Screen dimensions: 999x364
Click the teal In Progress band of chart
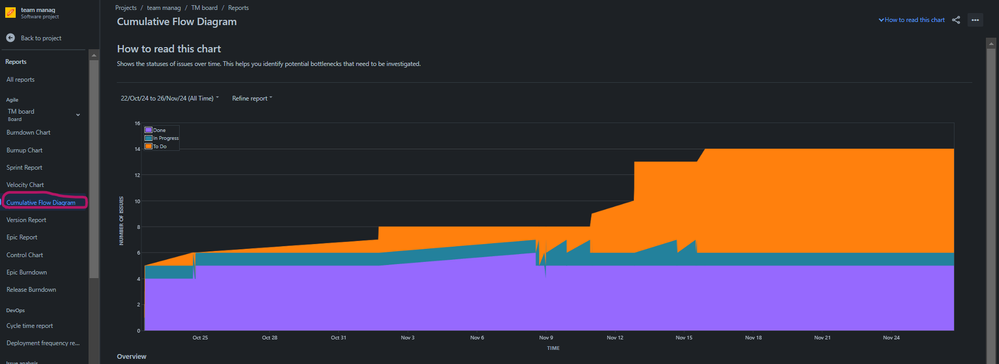click(x=796, y=259)
